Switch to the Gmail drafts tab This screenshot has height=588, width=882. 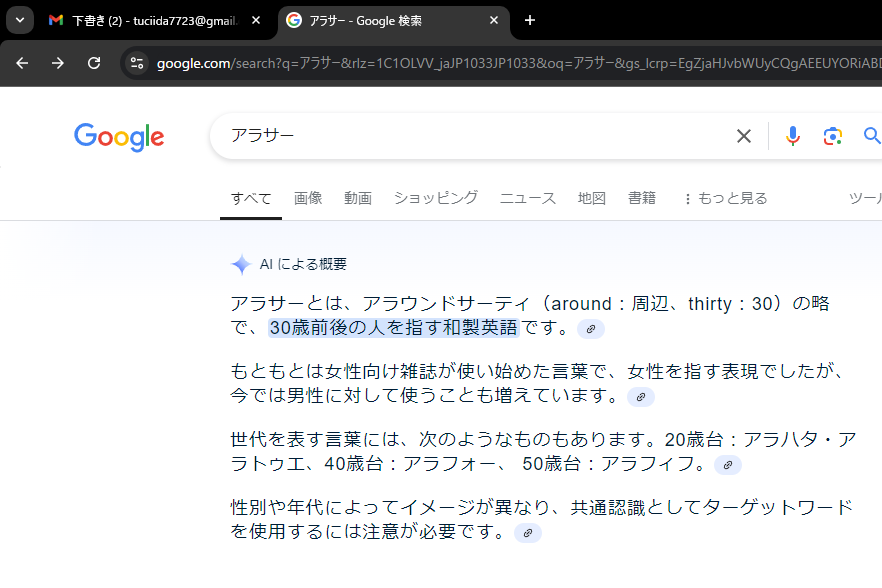tap(155, 21)
